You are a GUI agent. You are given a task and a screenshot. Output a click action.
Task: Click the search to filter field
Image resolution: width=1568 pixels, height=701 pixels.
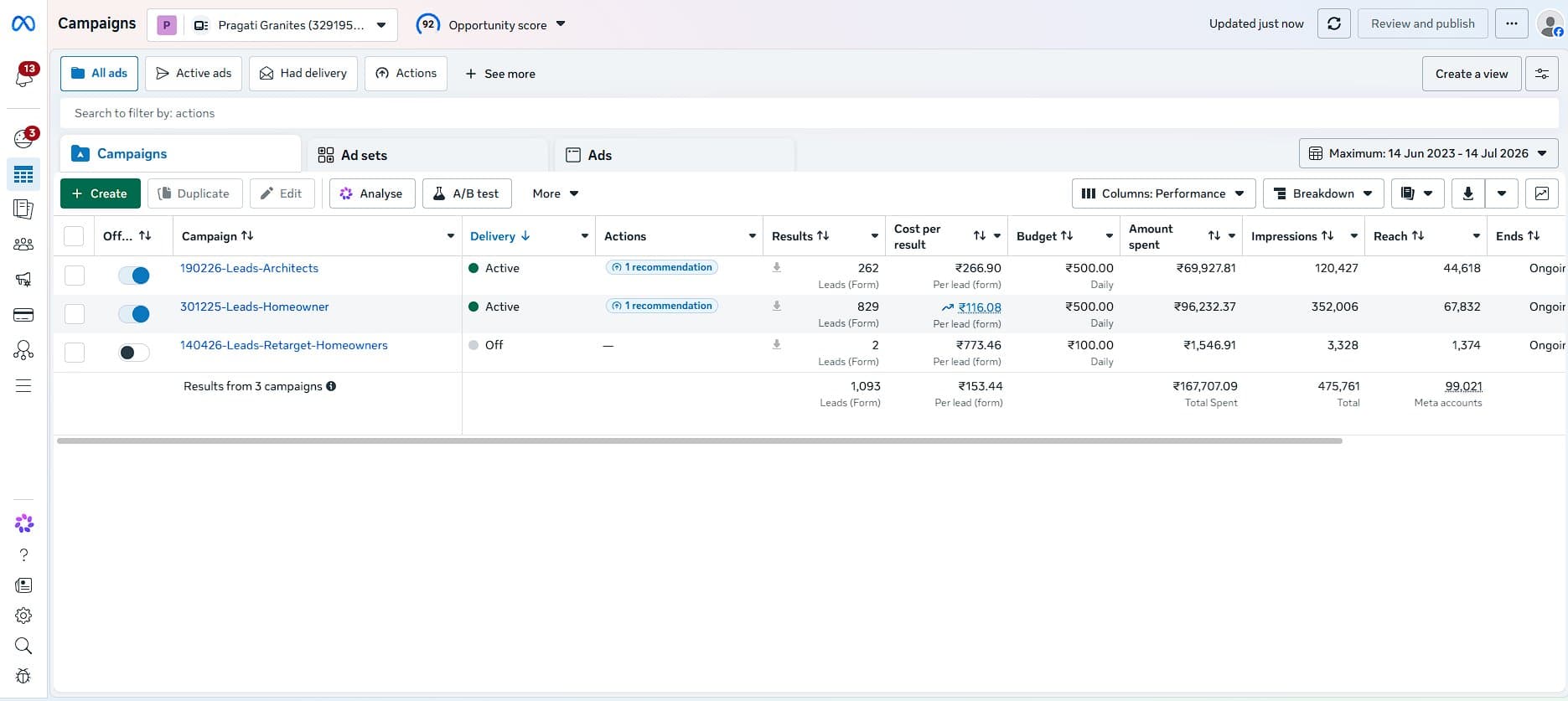click(x=809, y=113)
